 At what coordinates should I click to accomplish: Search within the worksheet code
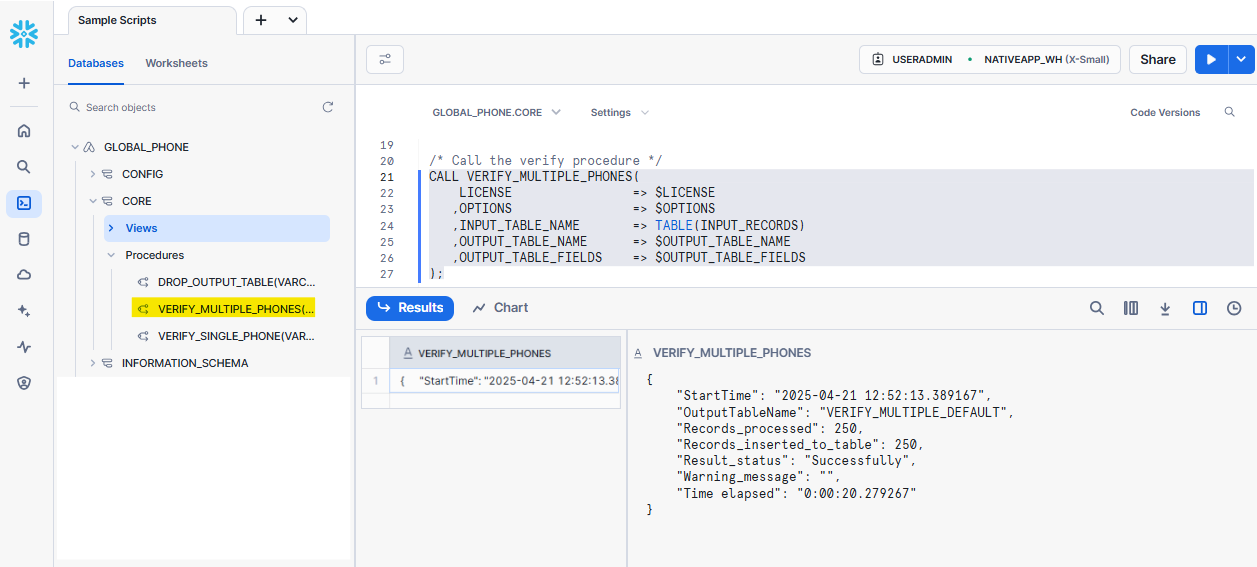point(1230,112)
